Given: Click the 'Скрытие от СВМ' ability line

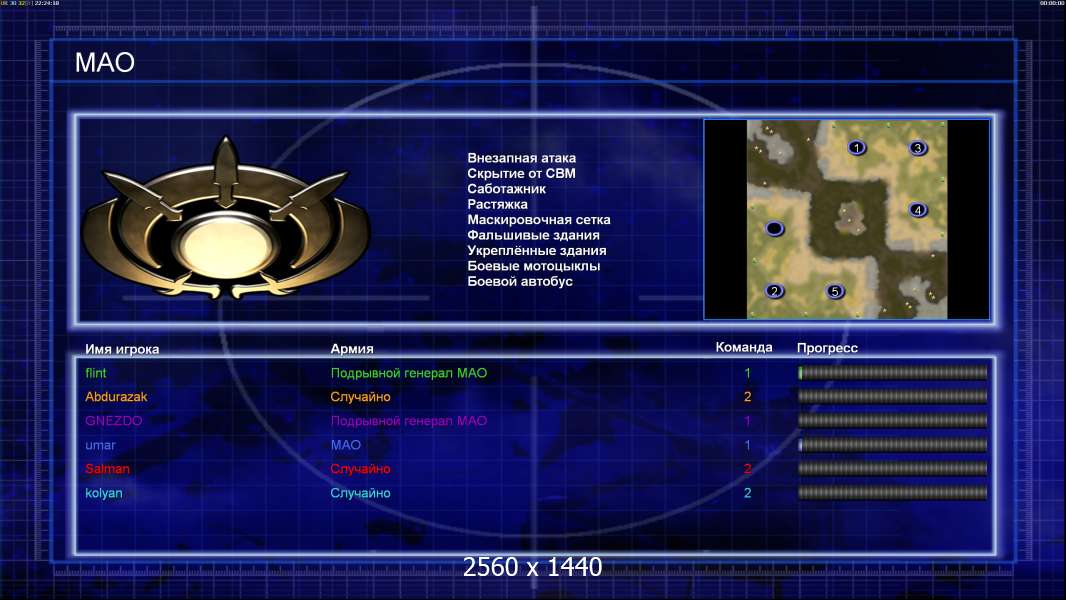Looking at the screenshot, I should (521, 173).
